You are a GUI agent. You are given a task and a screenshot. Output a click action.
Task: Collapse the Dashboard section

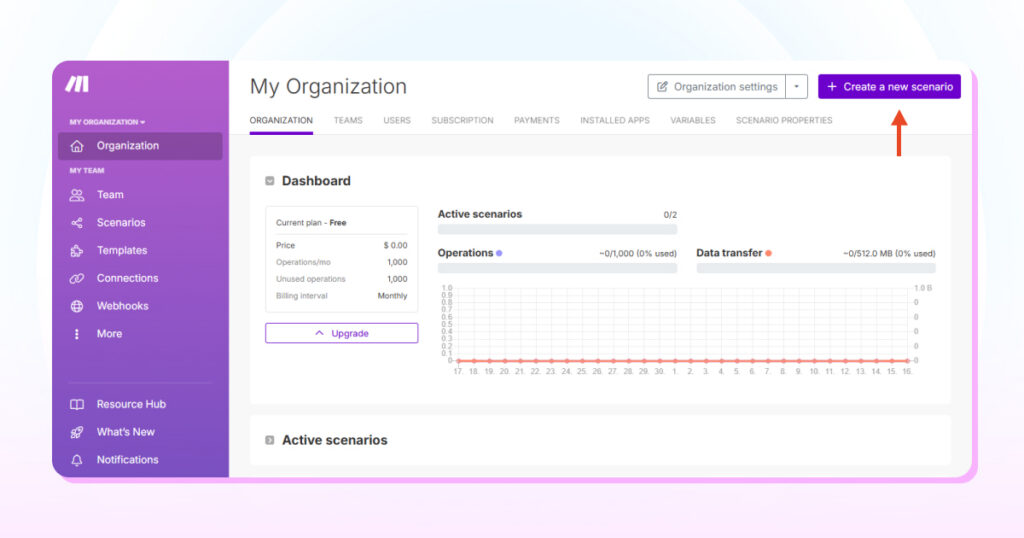[x=270, y=181]
